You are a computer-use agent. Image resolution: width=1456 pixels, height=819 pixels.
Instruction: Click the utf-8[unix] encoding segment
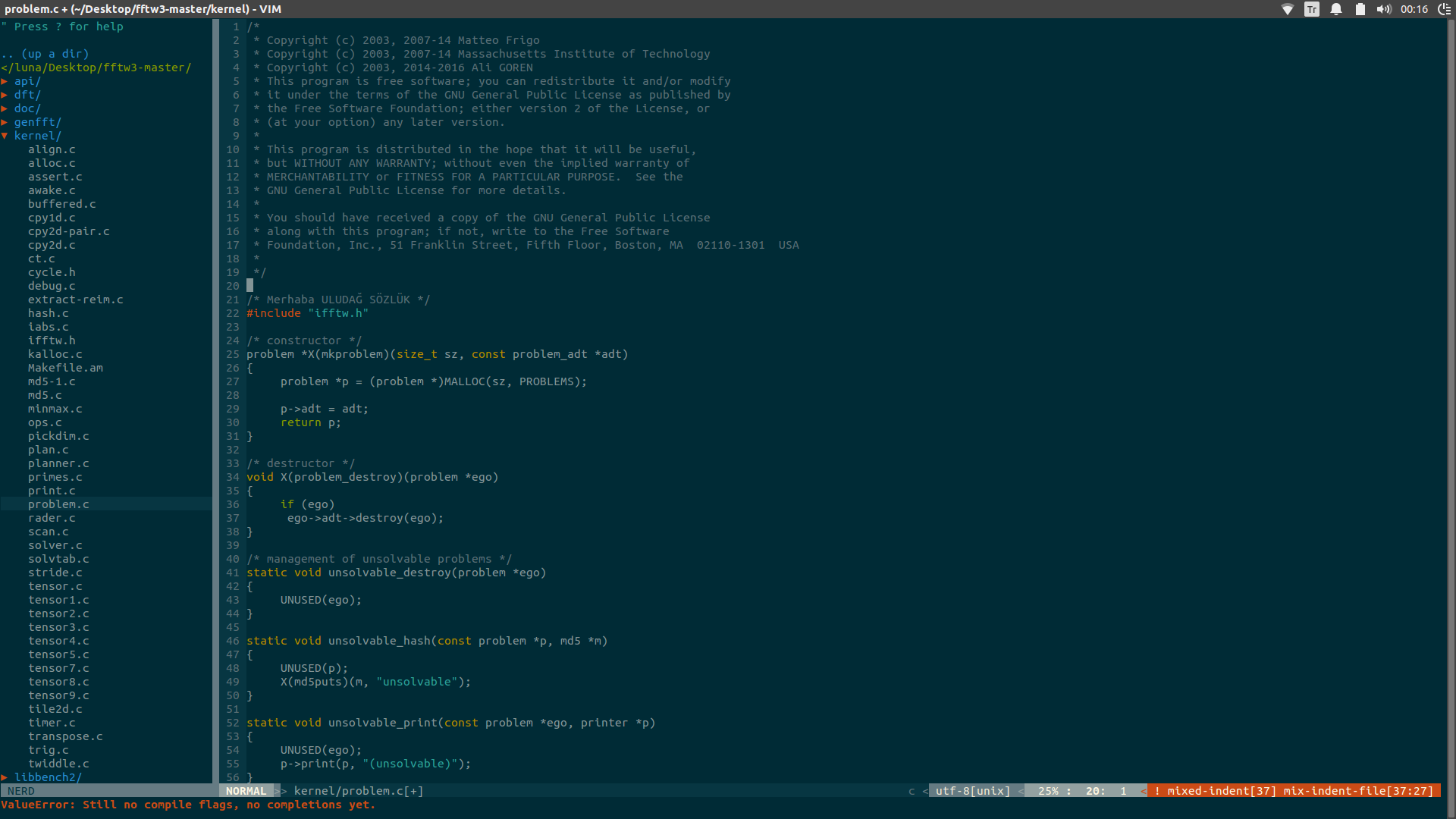point(972,791)
